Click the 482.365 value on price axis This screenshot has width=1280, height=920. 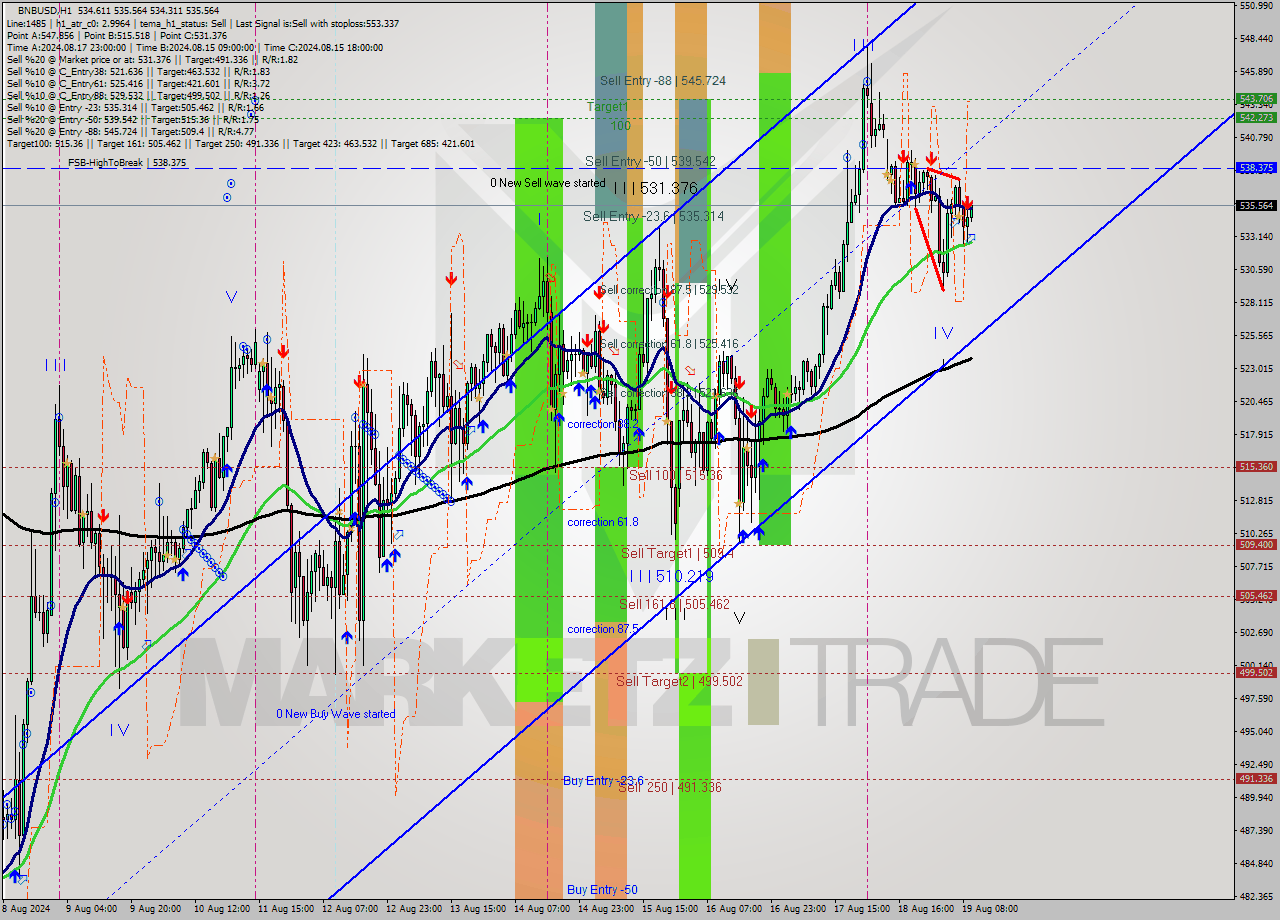tap(1256, 896)
